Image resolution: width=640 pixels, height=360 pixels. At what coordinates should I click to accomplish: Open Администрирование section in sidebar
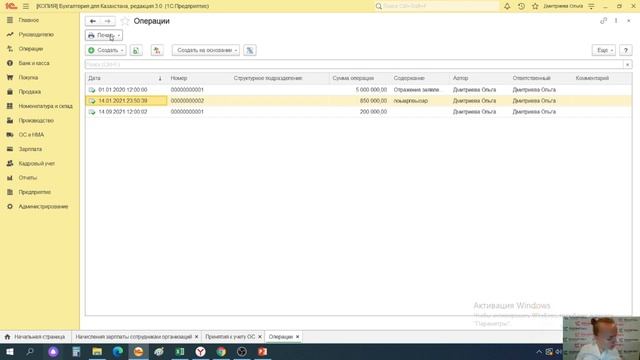(43, 207)
